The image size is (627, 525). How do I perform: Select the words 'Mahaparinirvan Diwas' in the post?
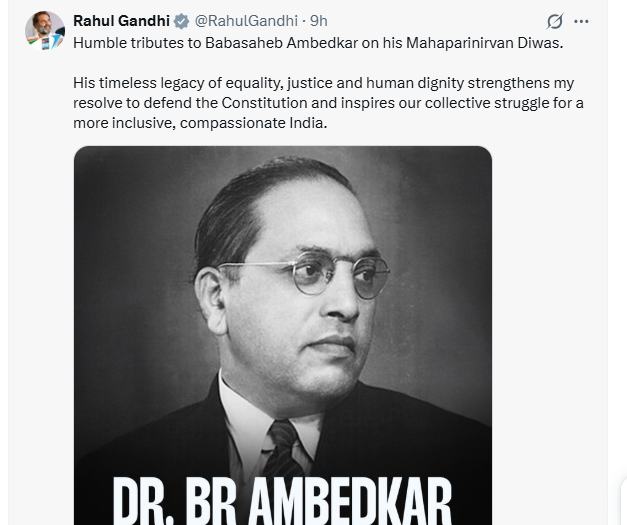pyautogui.click(x=482, y=42)
